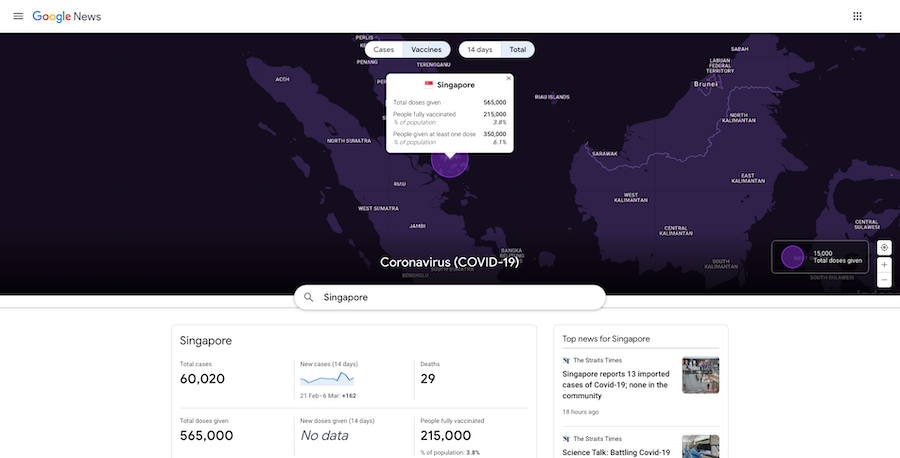Switch map to Vaccines view
This screenshot has height=458, width=900.
tap(426, 49)
